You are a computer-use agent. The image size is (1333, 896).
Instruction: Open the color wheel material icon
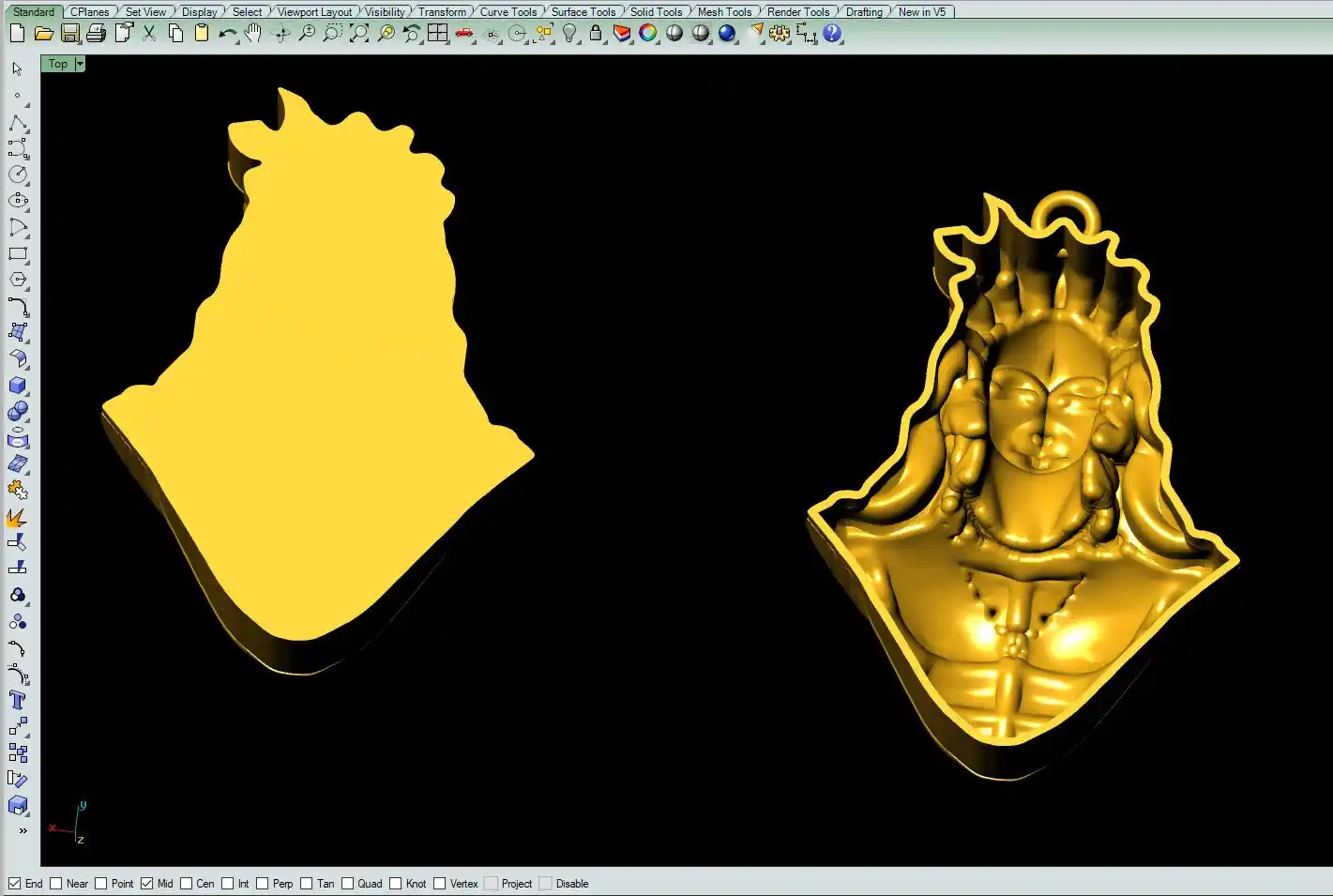(648, 34)
